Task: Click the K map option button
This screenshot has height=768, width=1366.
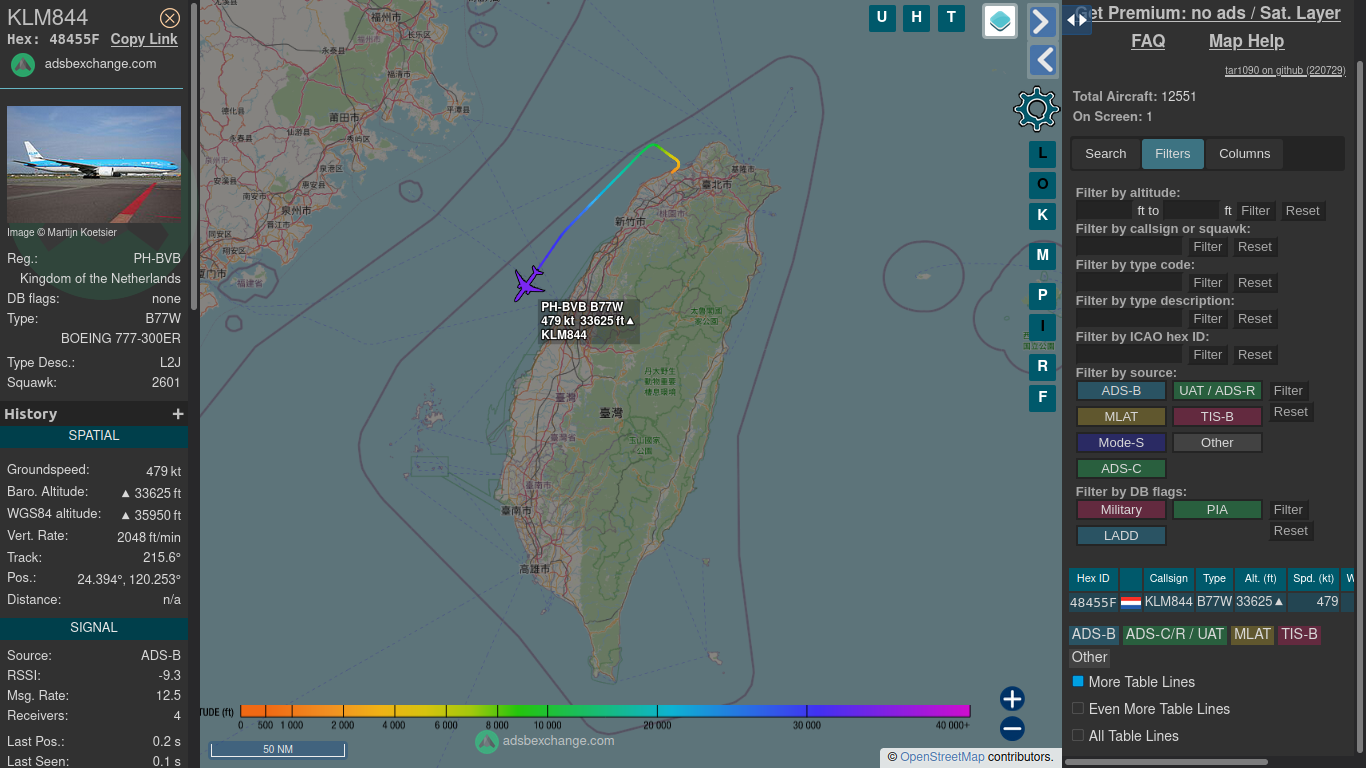Action: click(1042, 215)
